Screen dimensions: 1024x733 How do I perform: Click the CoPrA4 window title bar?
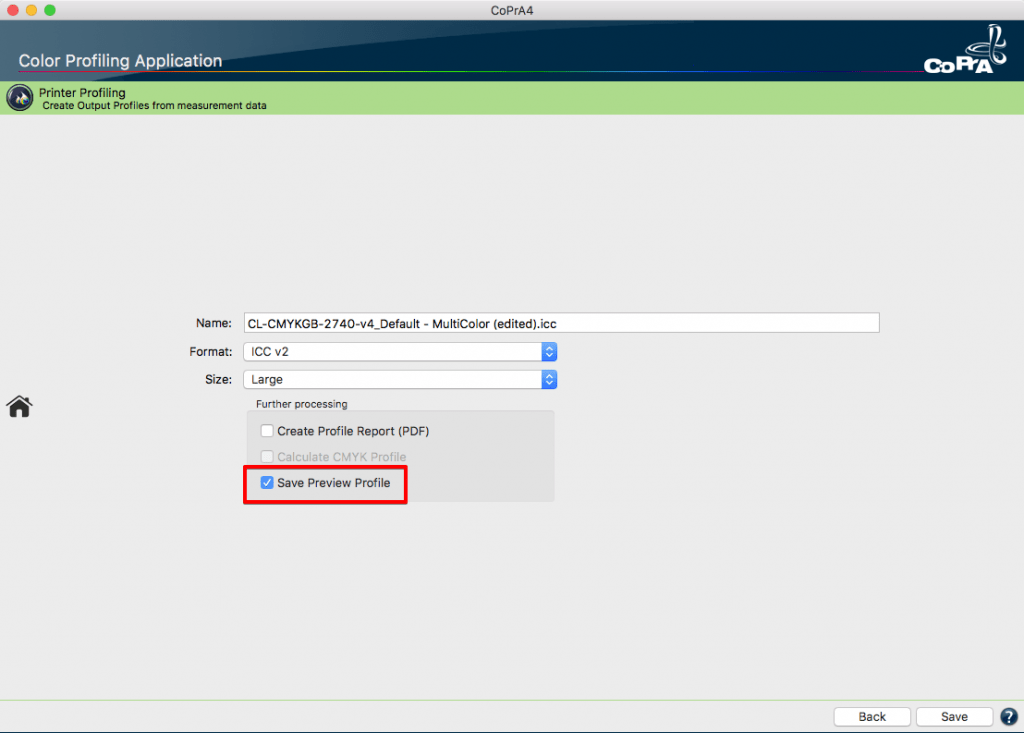[x=512, y=10]
